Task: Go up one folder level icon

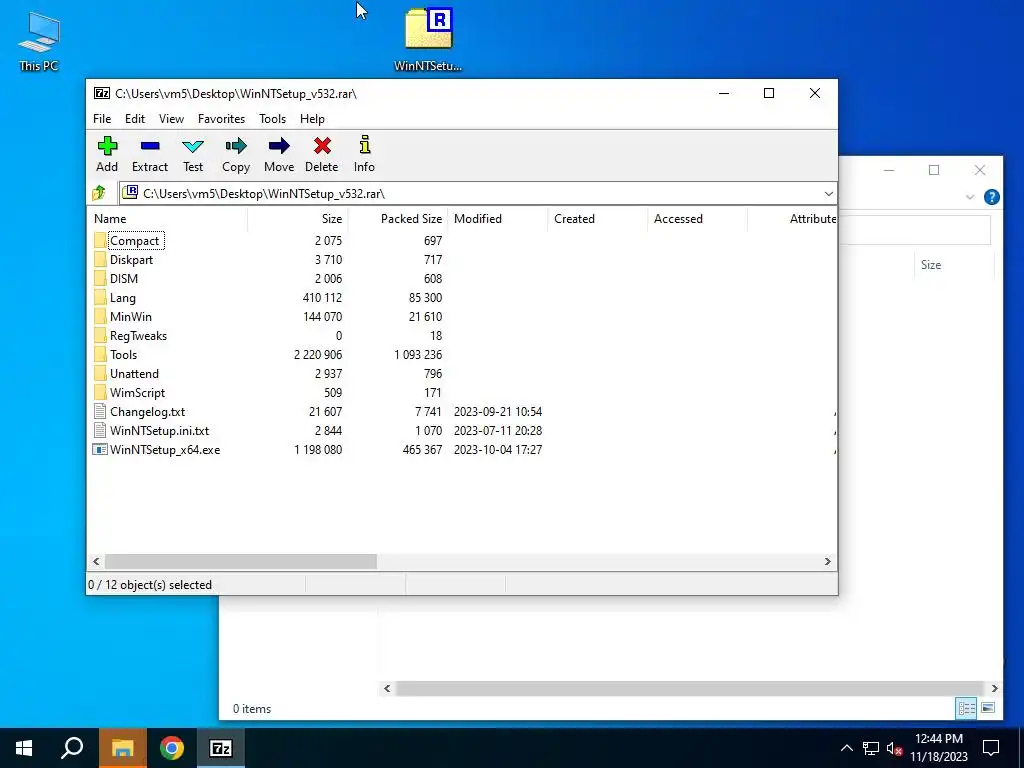Action: tap(99, 193)
